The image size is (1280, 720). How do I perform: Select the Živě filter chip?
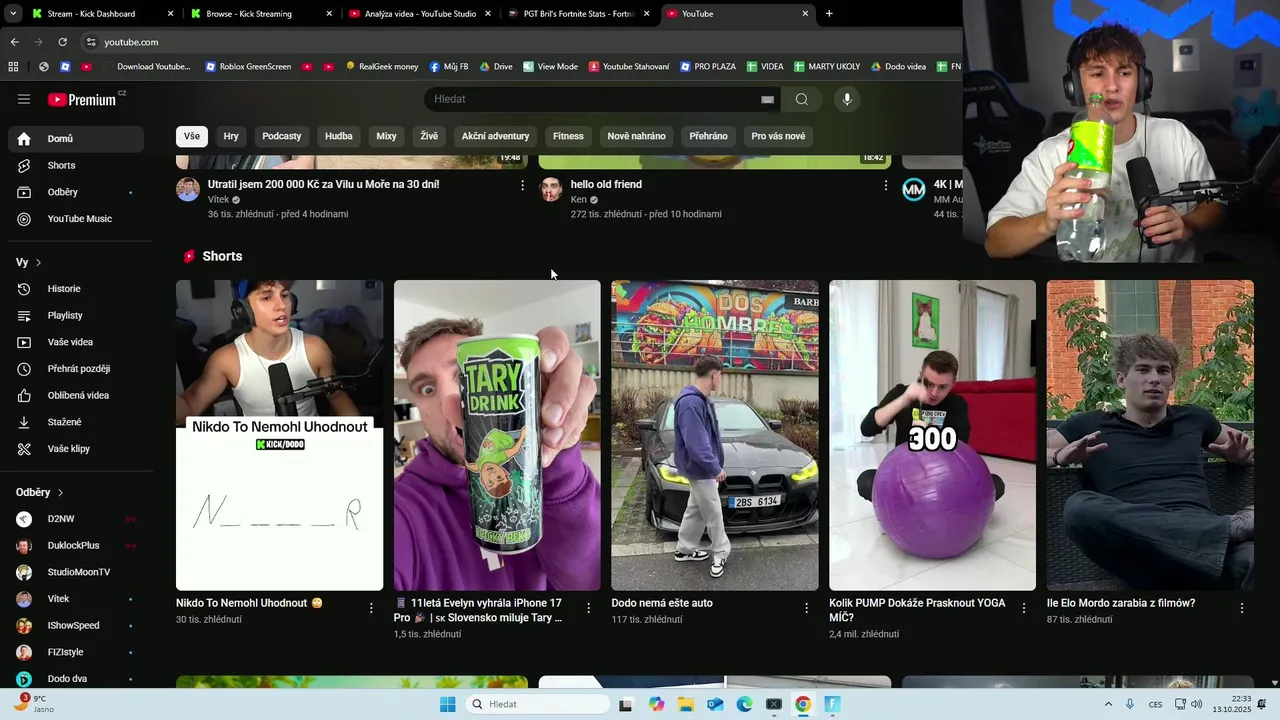(429, 136)
